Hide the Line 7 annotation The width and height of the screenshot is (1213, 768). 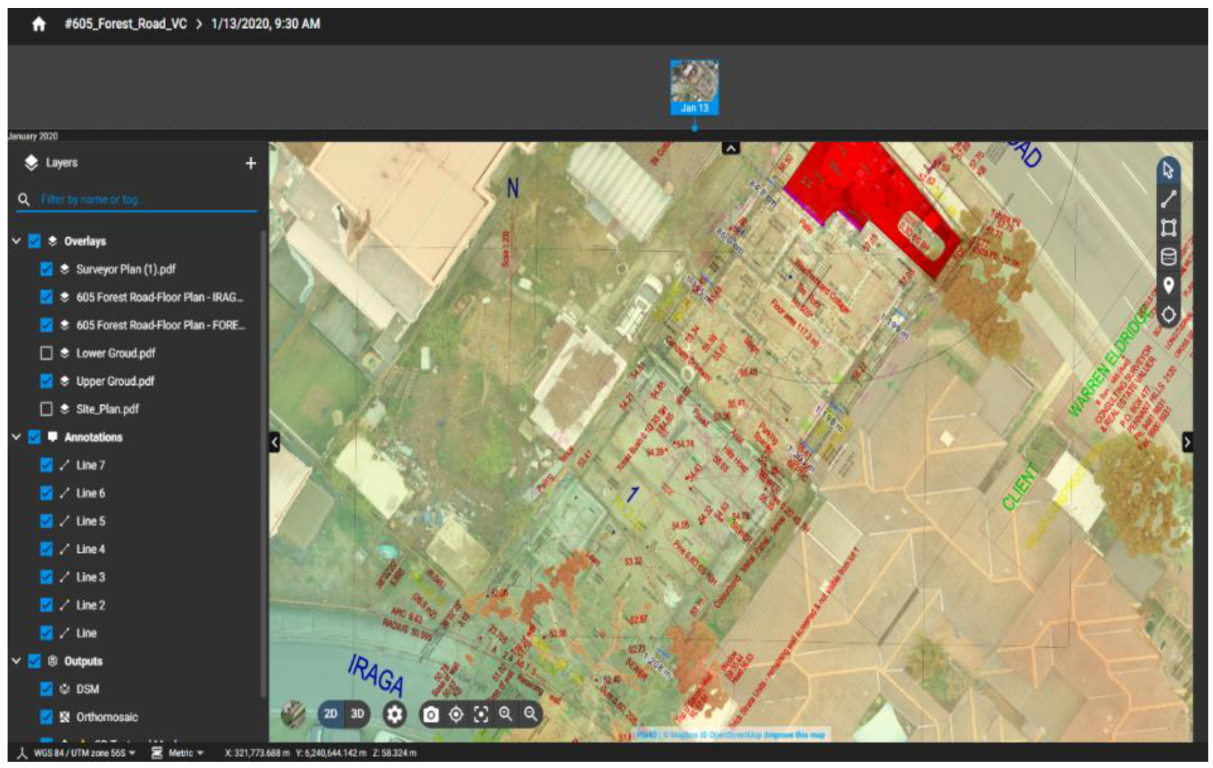pos(46,465)
